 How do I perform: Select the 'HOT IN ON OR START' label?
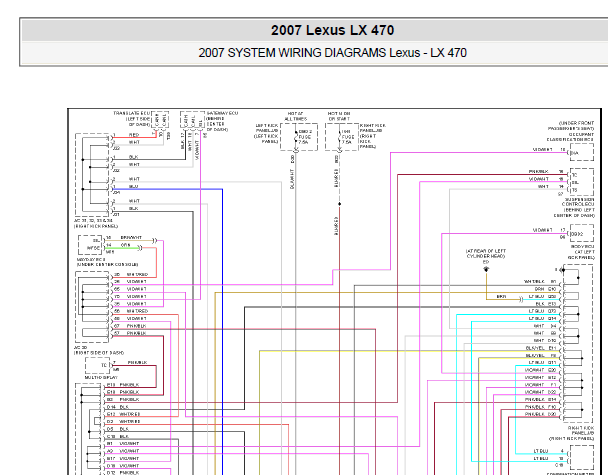coord(339,116)
